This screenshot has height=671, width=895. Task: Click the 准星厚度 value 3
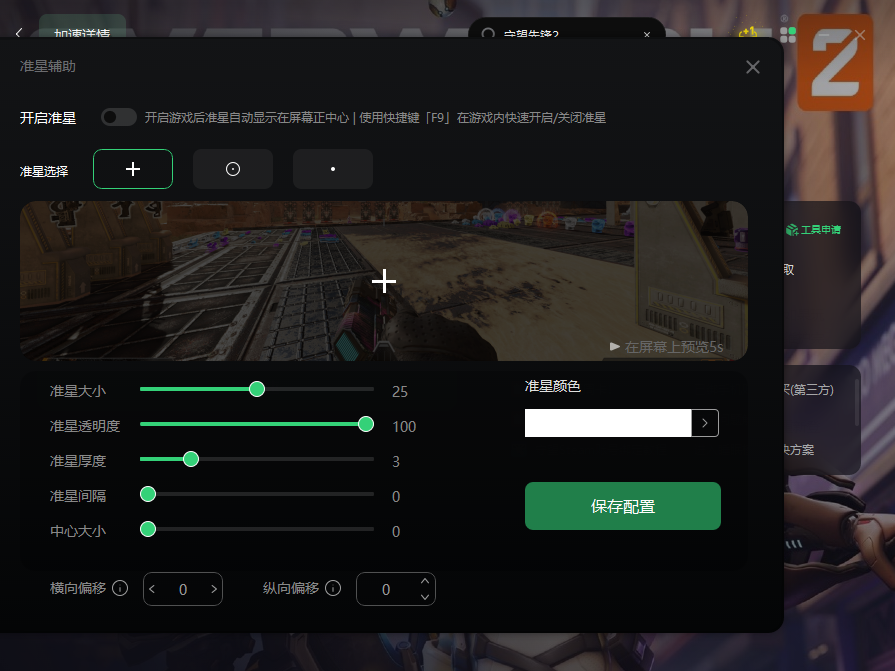[x=396, y=461]
